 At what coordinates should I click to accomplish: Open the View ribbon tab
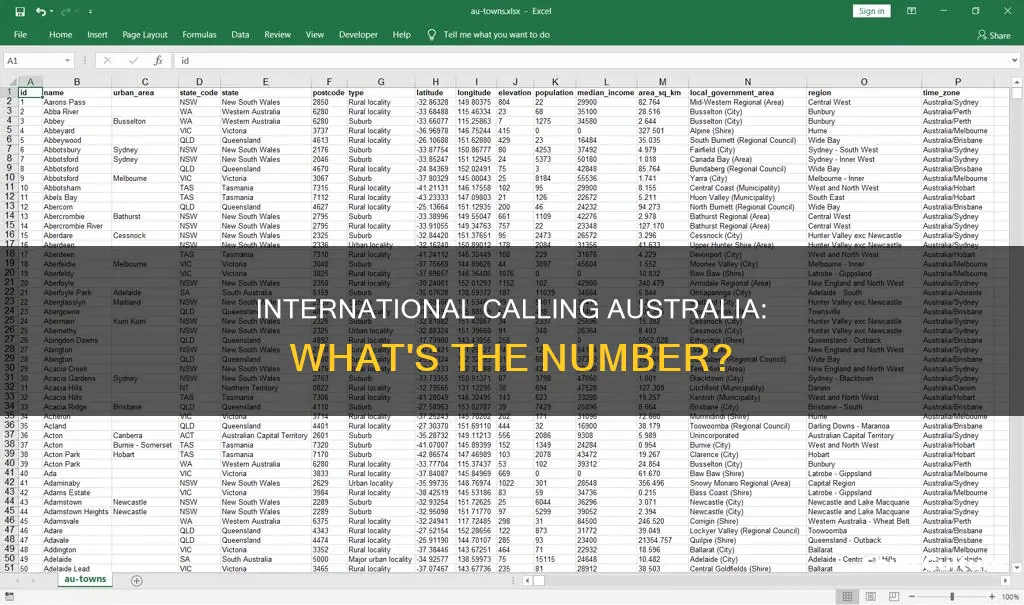click(x=315, y=35)
